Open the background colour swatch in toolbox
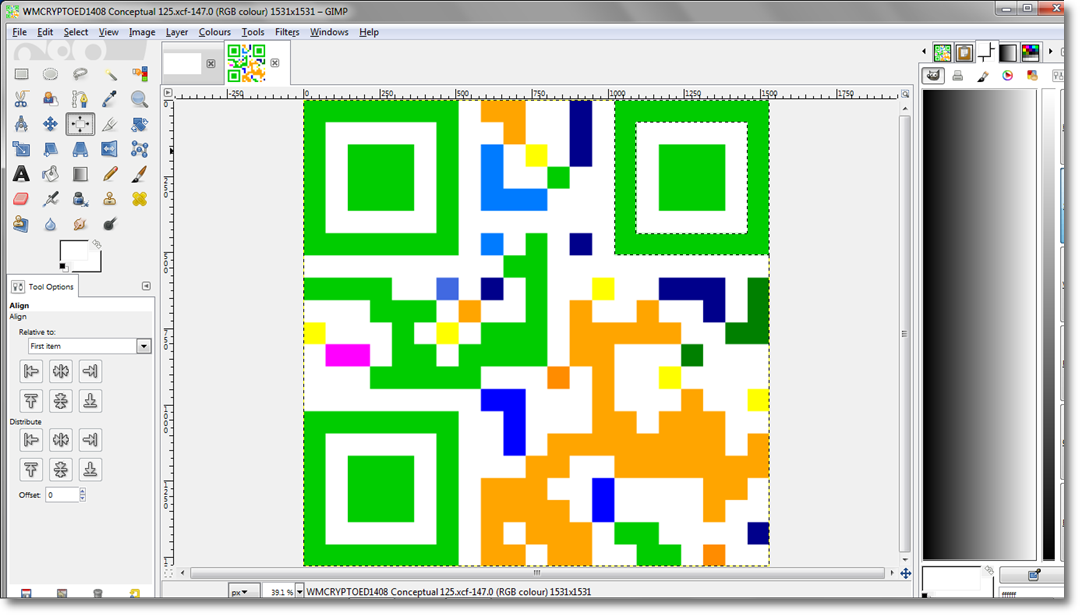This screenshot has width=1080, height=615. [95, 264]
